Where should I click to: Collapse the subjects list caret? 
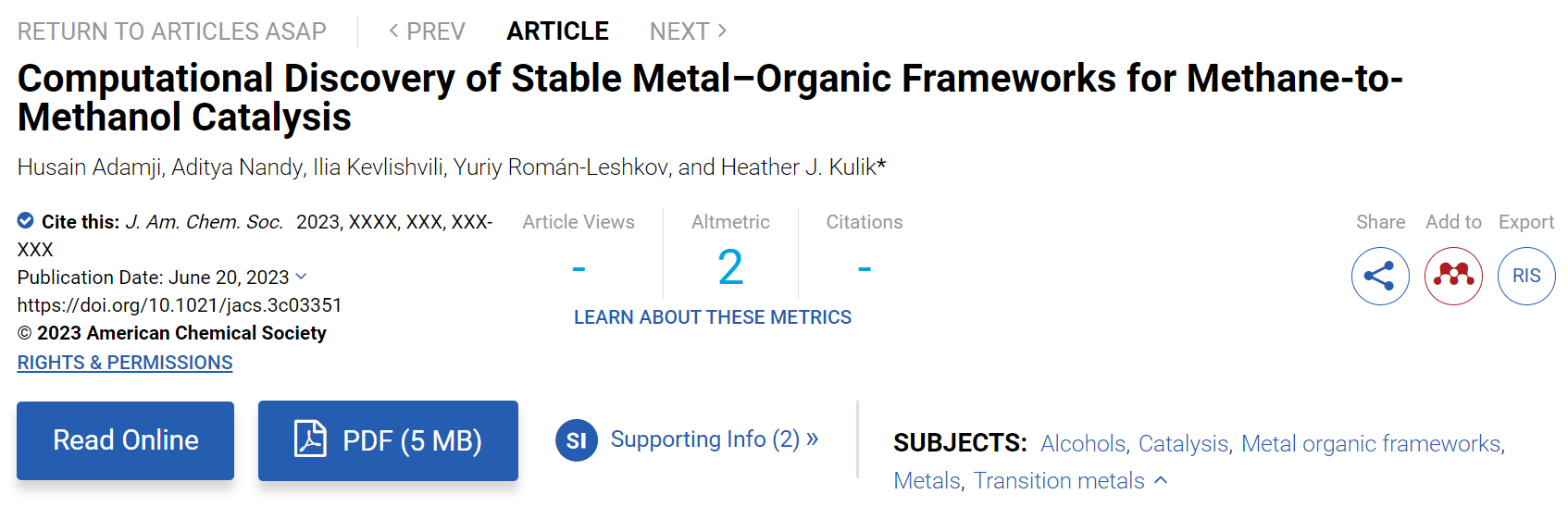[x=1161, y=480]
